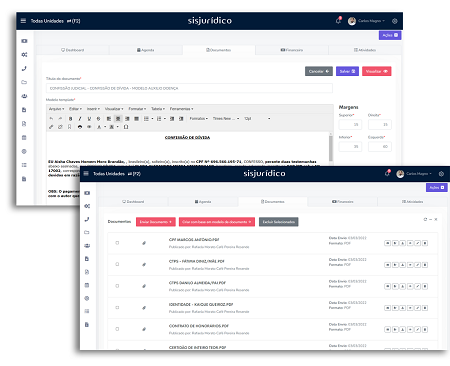450x366 pixels.
Task: Click phone icon in front window sidebar
Action: pos(87,219)
